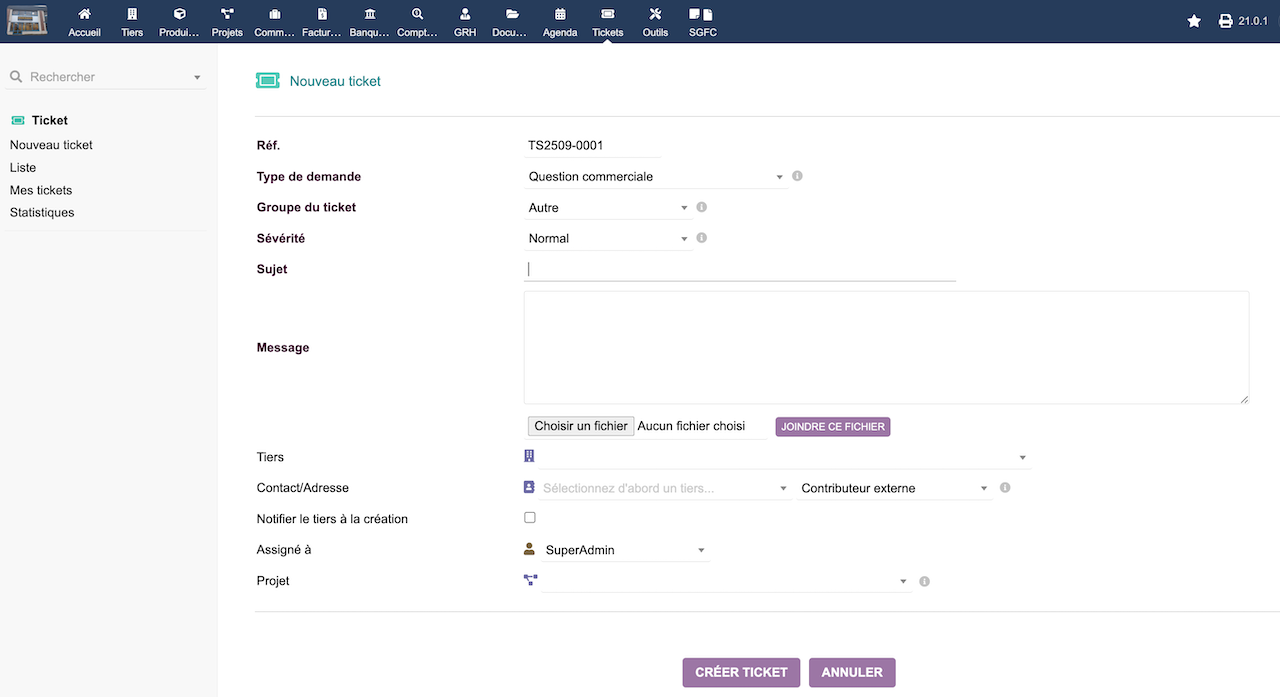The height and width of the screenshot is (697, 1280).
Task: Open the Projets menu icon
Action: coord(228,14)
